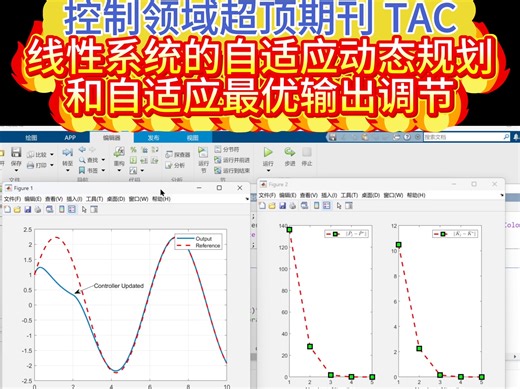Toggle Insert Legend in Figure 1 toolbar
520x389 pixels.
[x=72, y=209]
